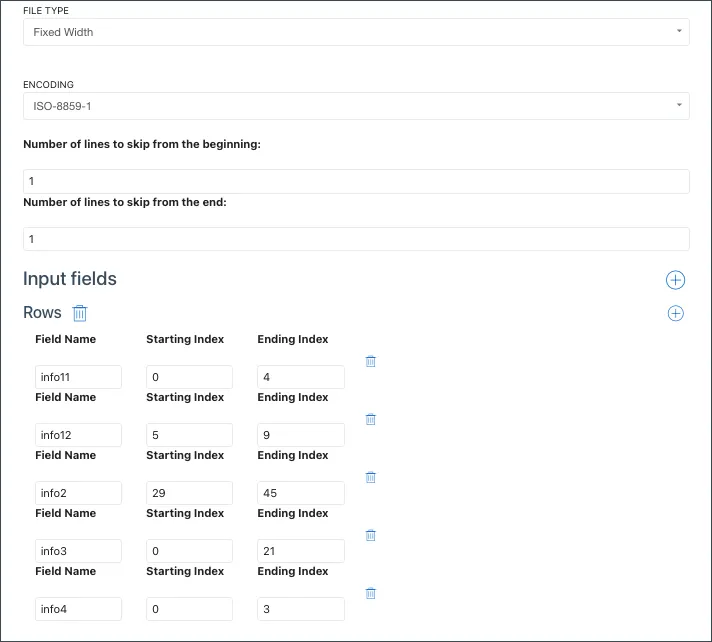Image resolution: width=712 pixels, height=642 pixels.
Task: Click starting index of info11
Action: (189, 377)
